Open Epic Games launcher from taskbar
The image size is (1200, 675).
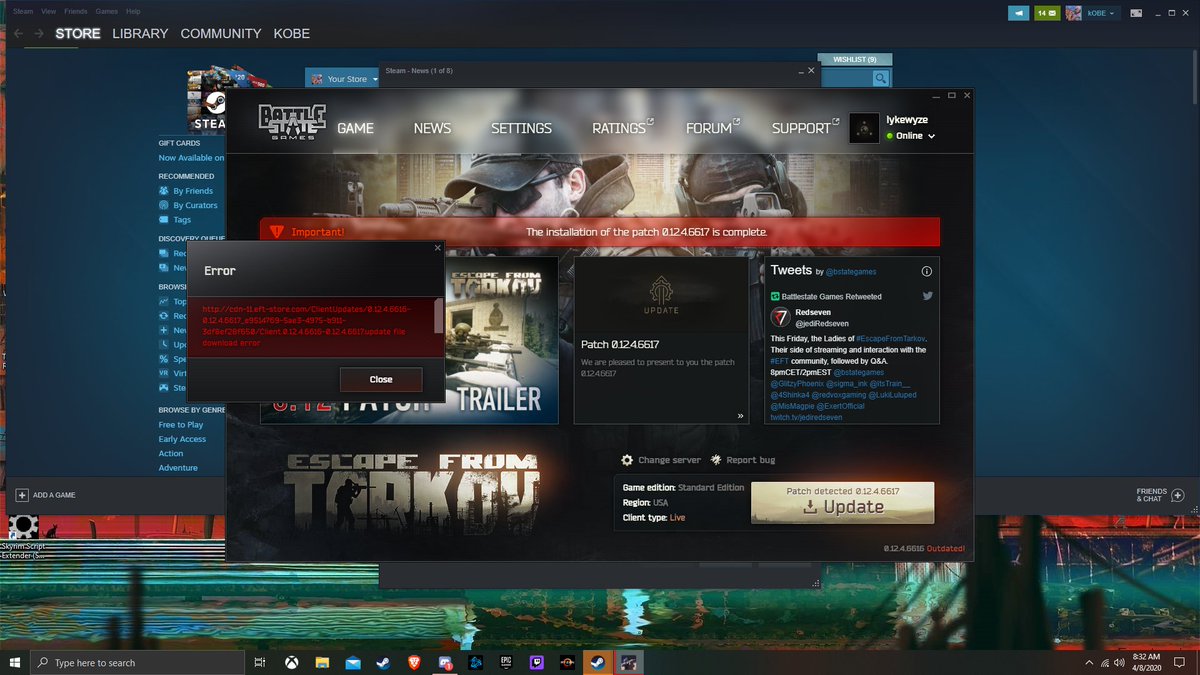(x=507, y=662)
